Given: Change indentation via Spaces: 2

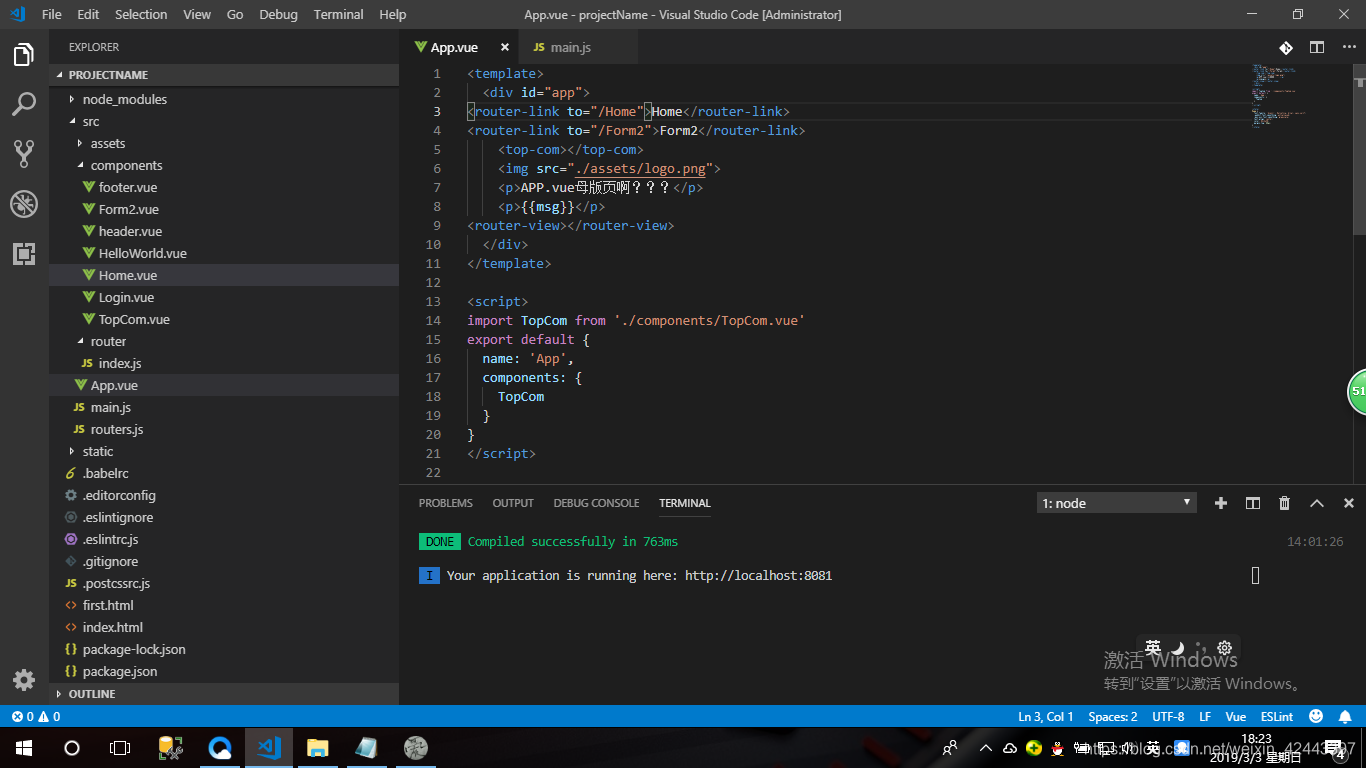Looking at the screenshot, I should point(1113,716).
